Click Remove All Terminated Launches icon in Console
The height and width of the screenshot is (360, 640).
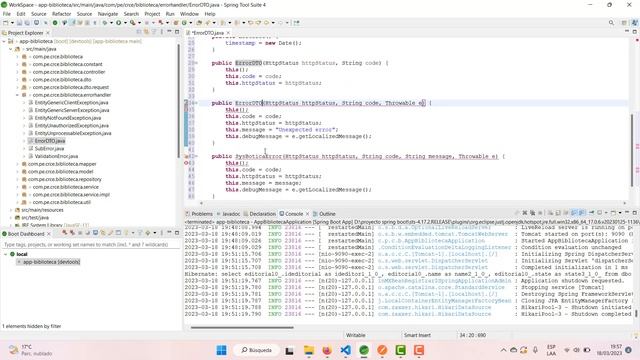533,213
